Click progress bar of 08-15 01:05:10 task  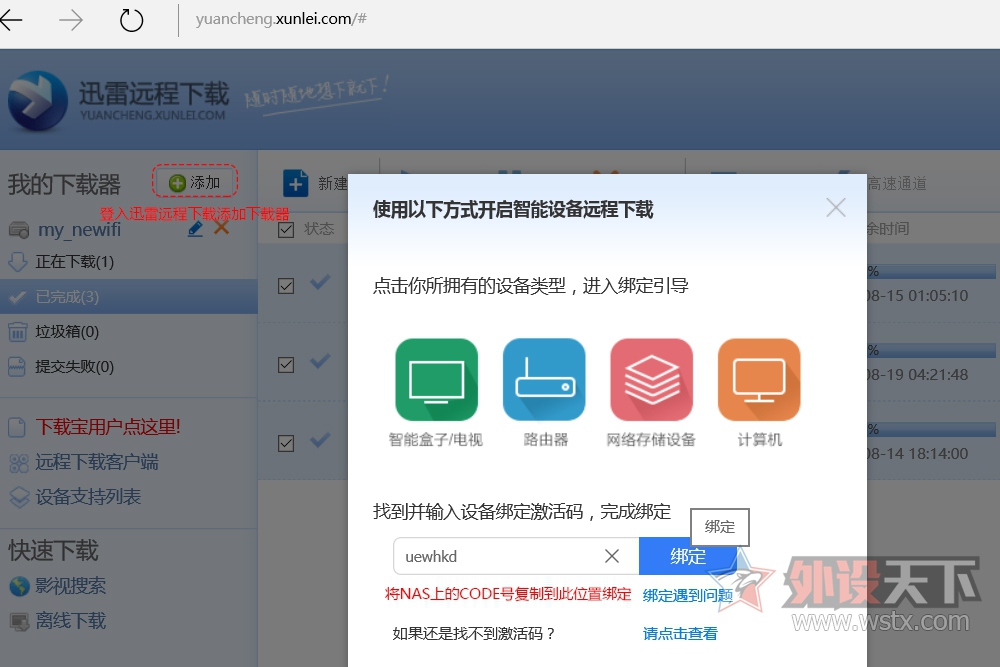(930, 272)
